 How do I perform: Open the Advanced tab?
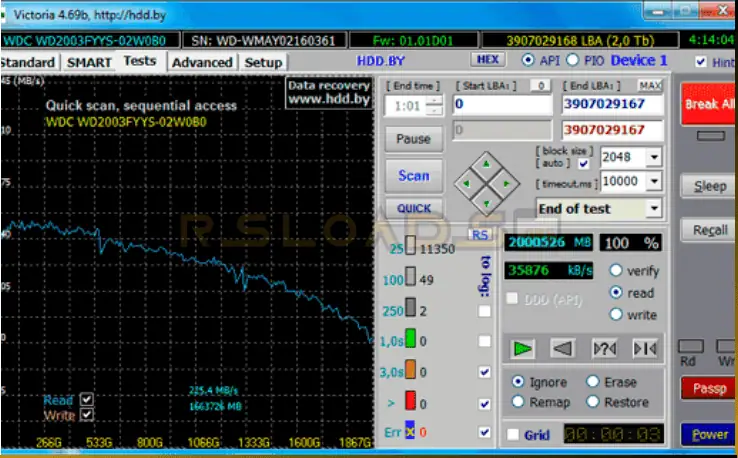click(x=201, y=62)
